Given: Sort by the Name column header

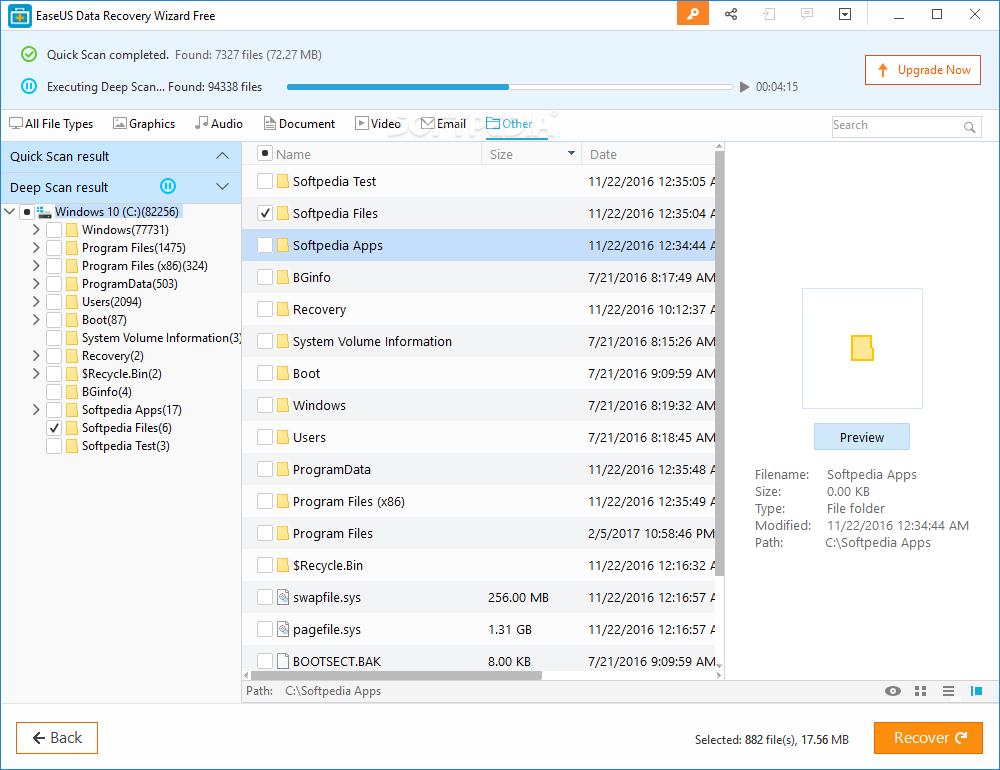Looking at the screenshot, I should 293,154.
